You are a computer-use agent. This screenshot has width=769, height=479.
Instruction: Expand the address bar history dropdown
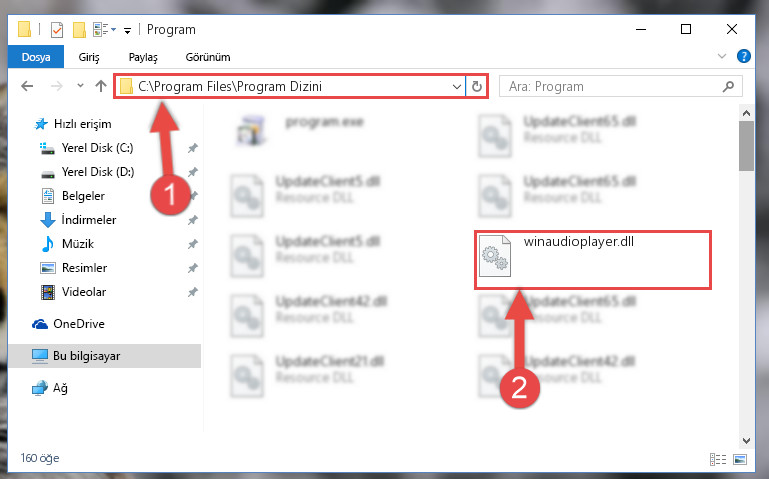pos(457,87)
